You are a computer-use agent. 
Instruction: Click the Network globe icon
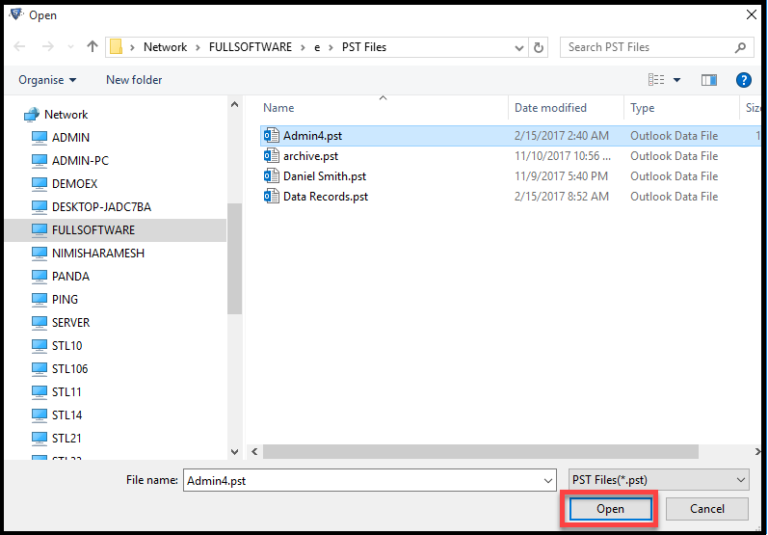pyautogui.click(x=32, y=115)
